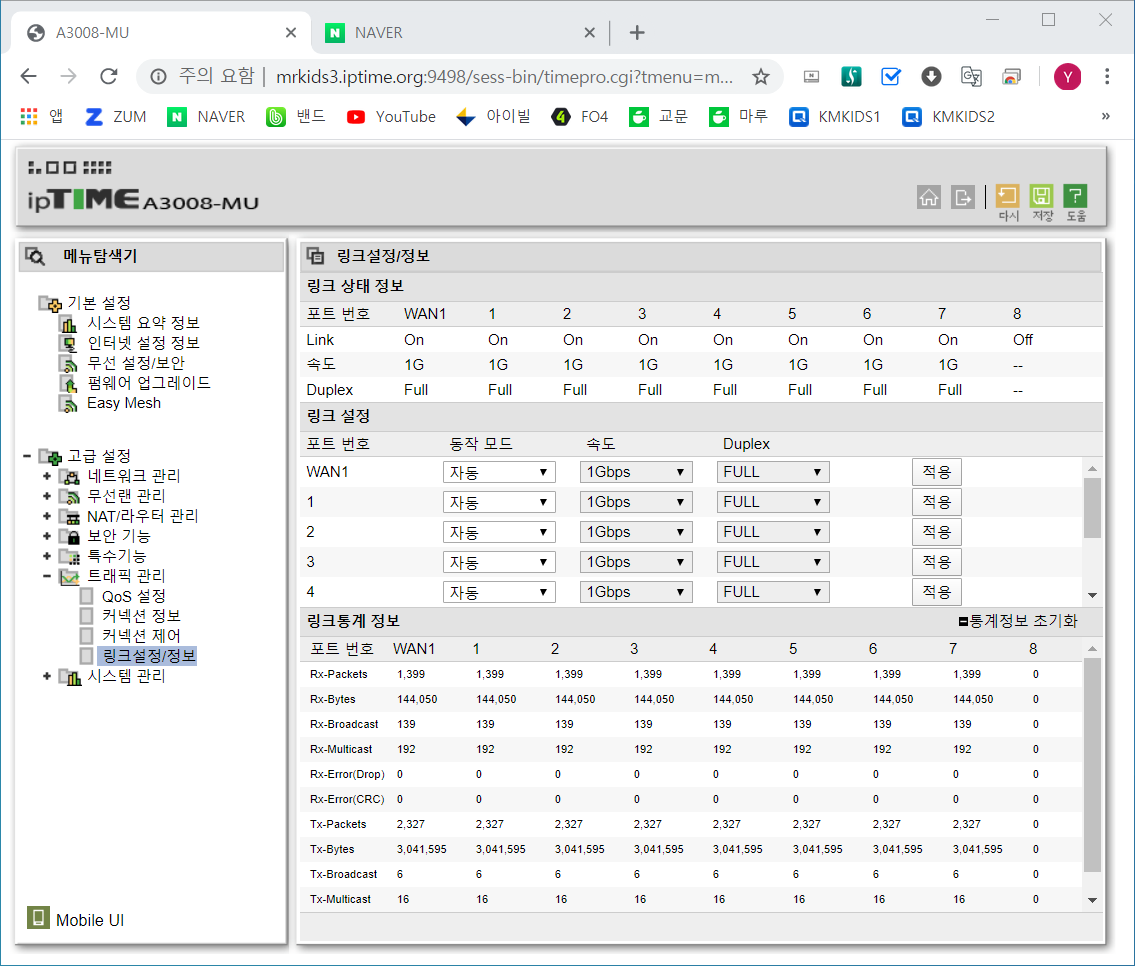Open the 통계정보 초기화 statistics reset

pos(1017,621)
